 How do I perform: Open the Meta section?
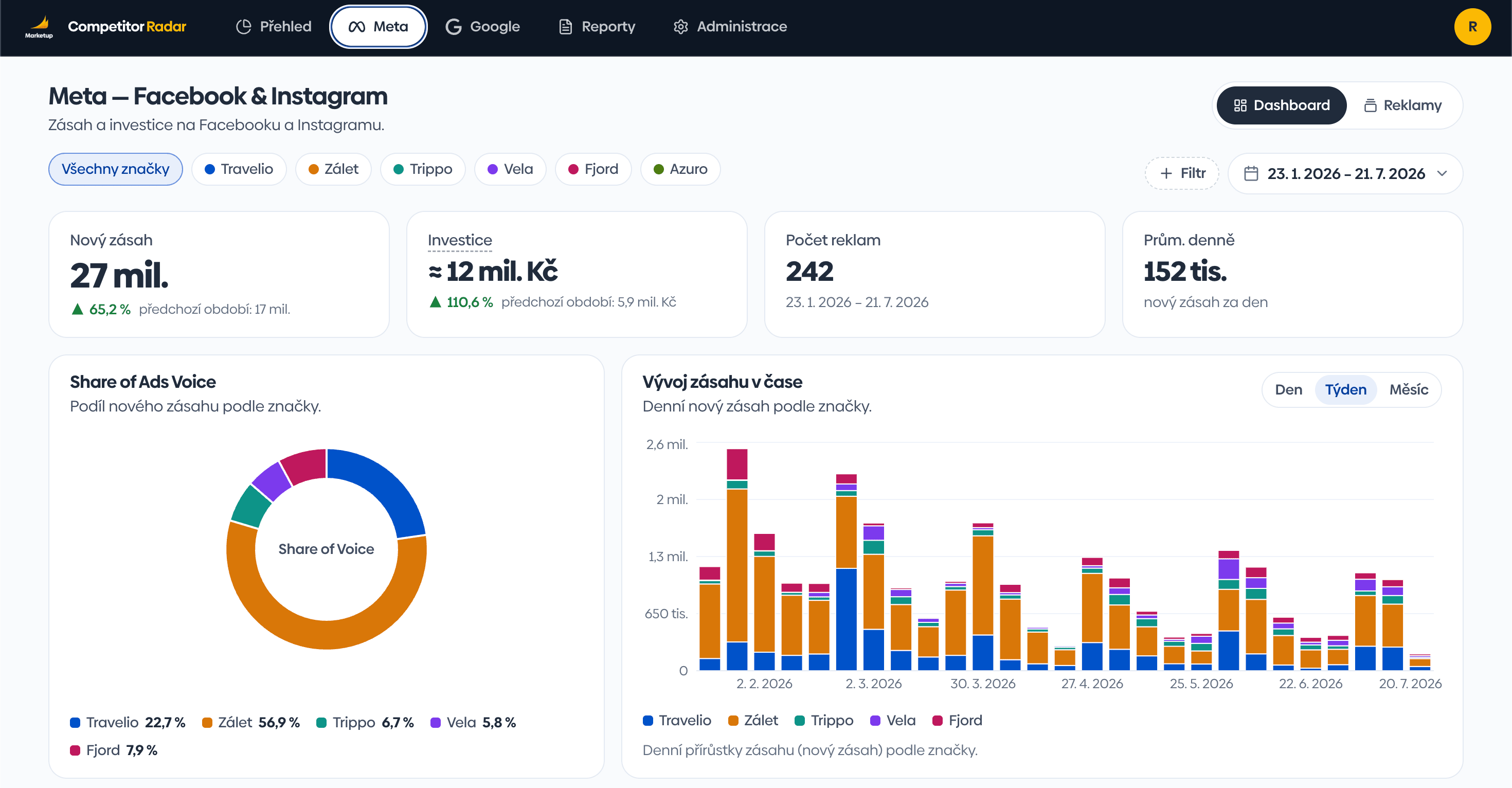tap(378, 26)
